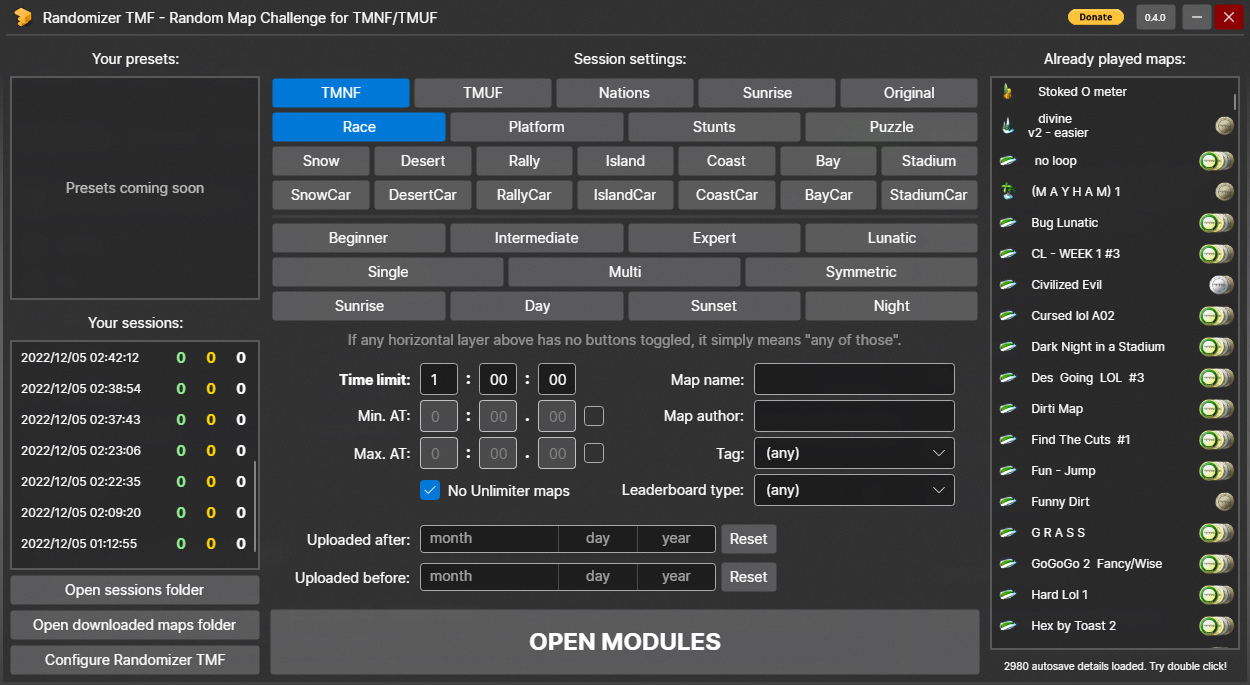The width and height of the screenshot is (1250, 685).
Task: Enable the Min. AT checkbox
Action: (594, 416)
